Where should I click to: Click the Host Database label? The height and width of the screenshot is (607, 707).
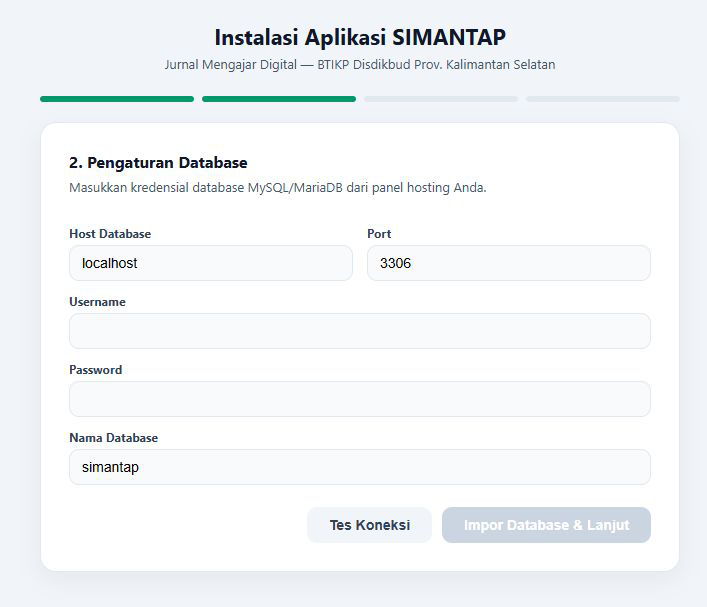click(x=110, y=234)
